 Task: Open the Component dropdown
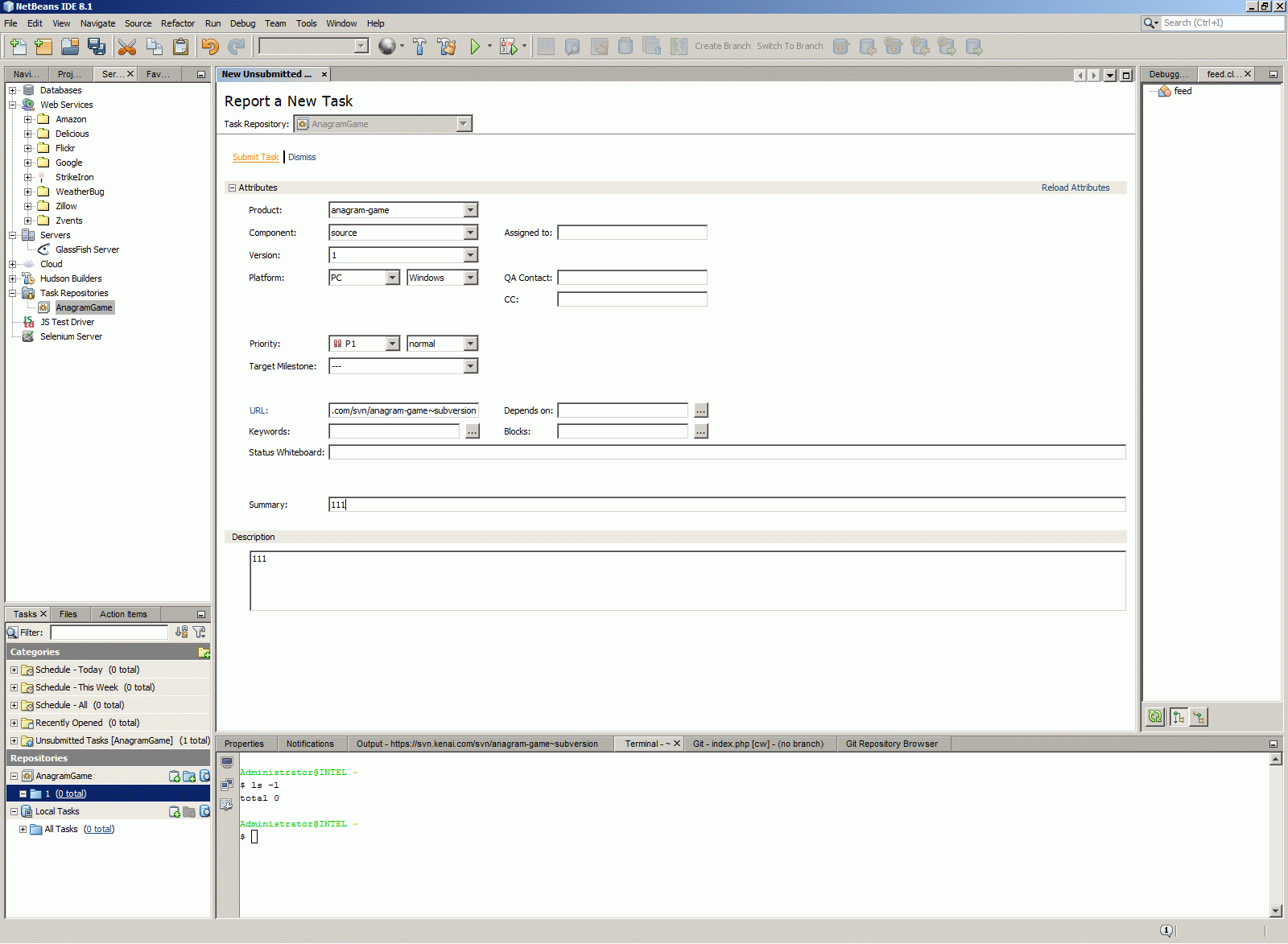point(471,233)
